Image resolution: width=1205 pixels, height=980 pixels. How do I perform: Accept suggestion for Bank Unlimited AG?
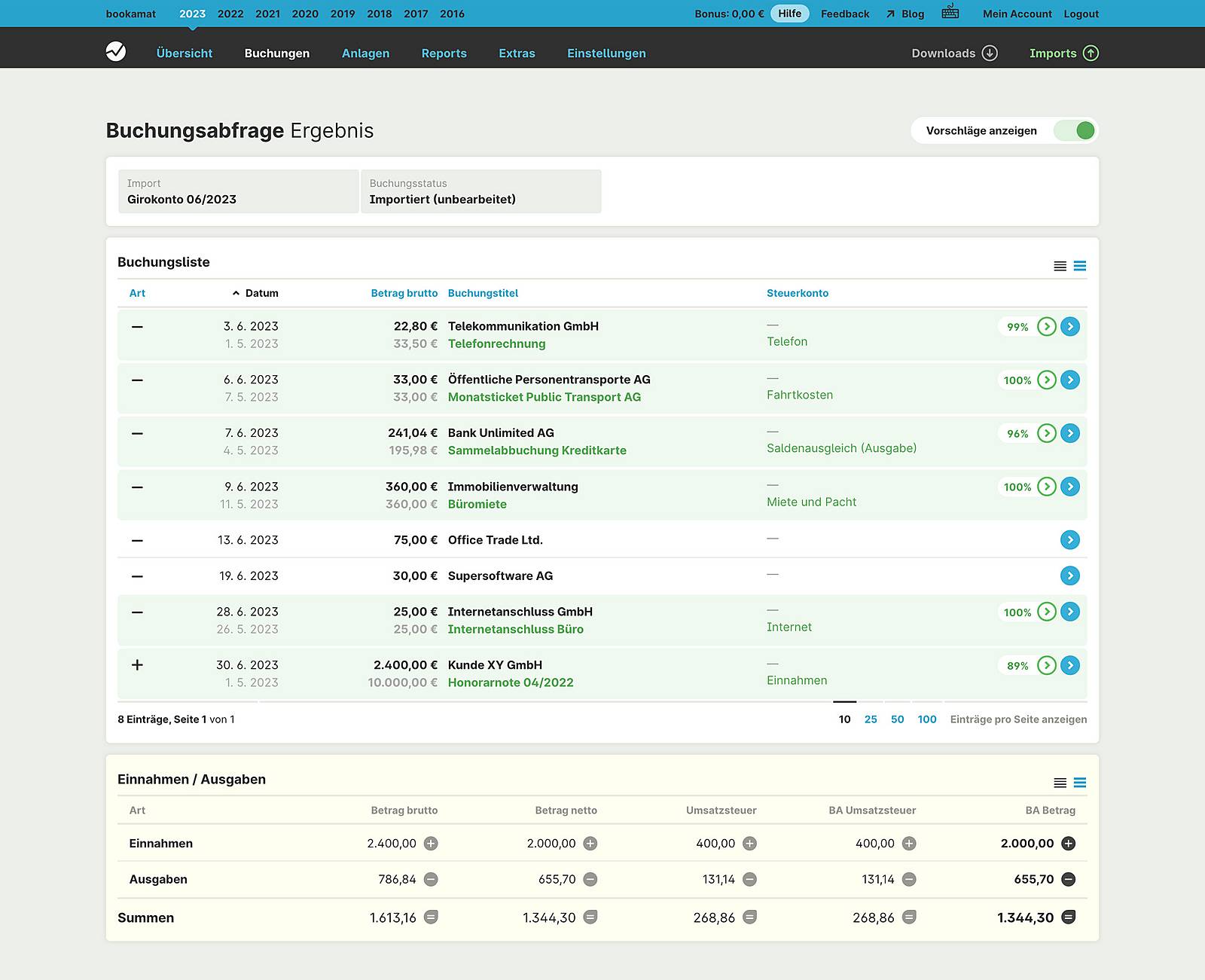coord(1047,433)
